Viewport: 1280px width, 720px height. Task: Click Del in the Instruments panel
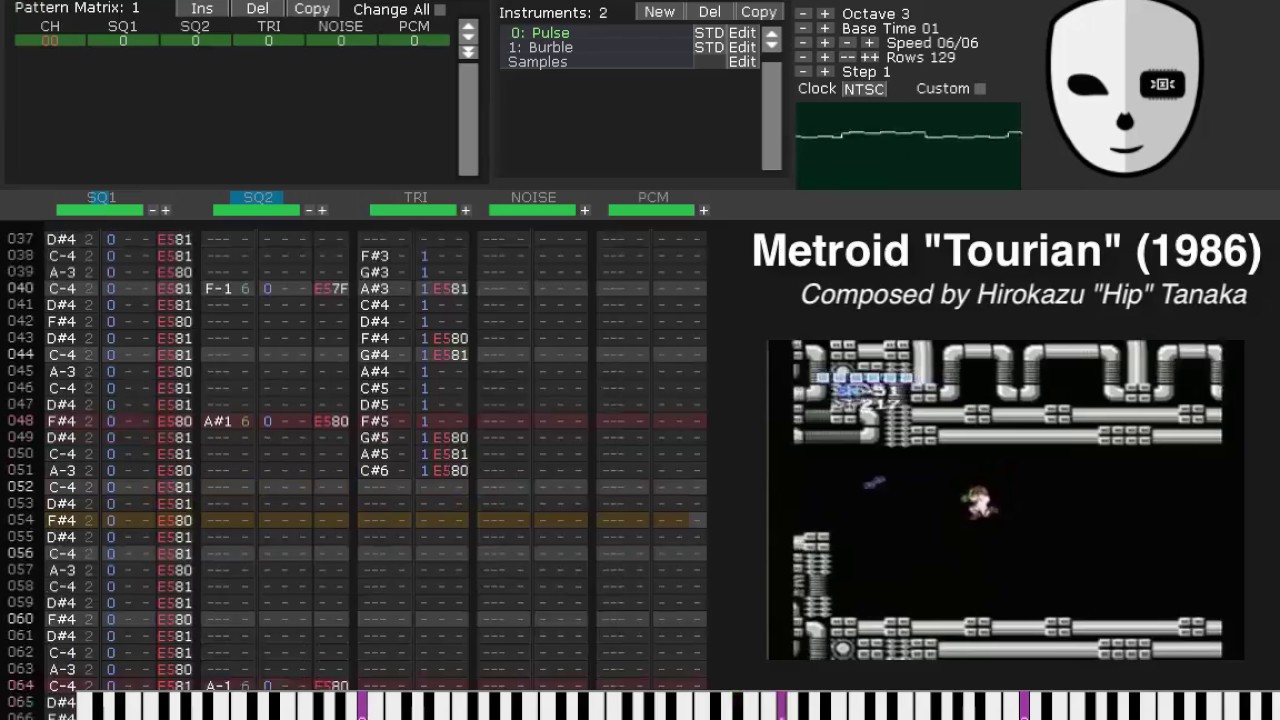tap(709, 12)
